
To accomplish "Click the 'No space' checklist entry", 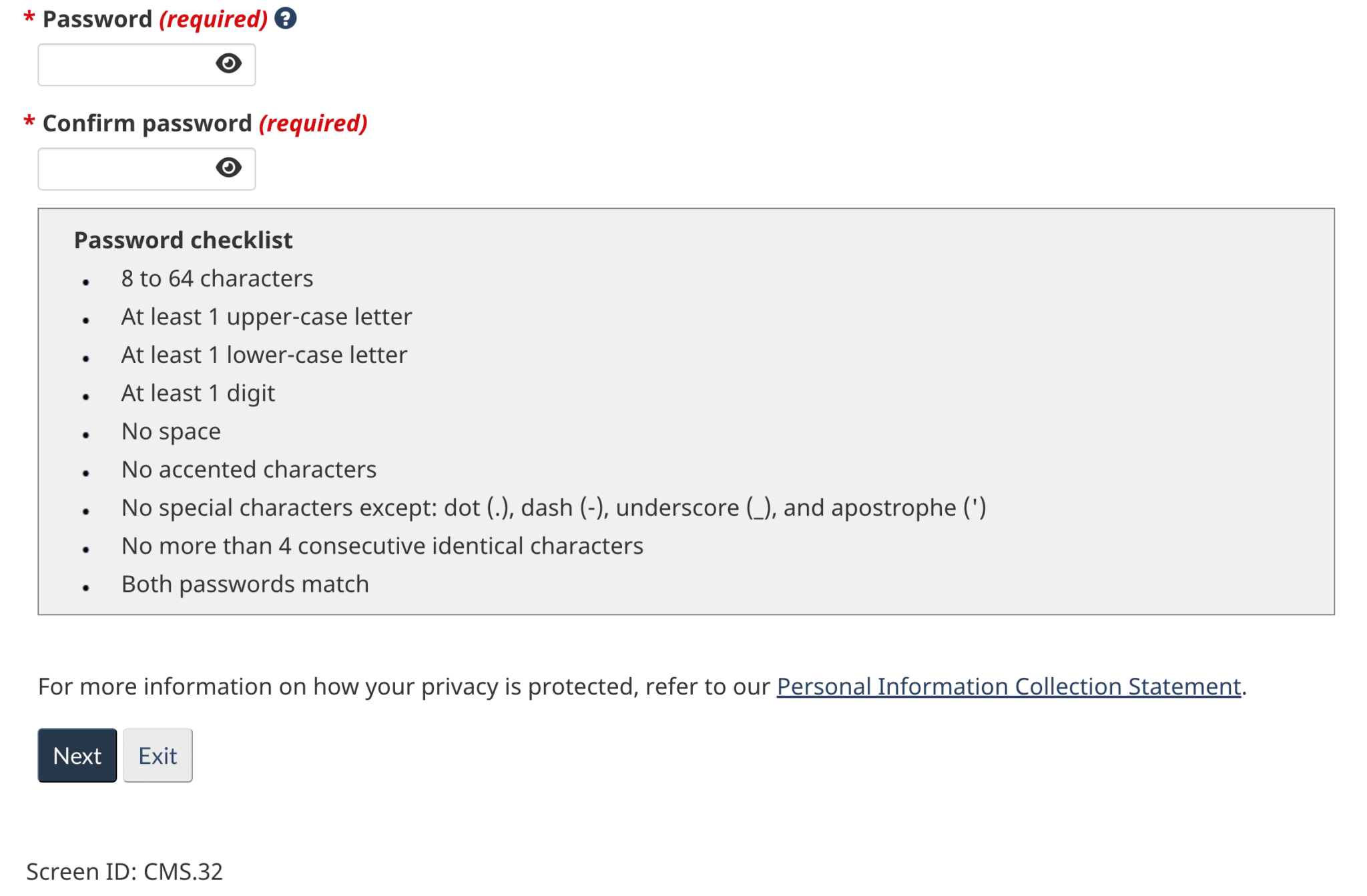I will (171, 431).
